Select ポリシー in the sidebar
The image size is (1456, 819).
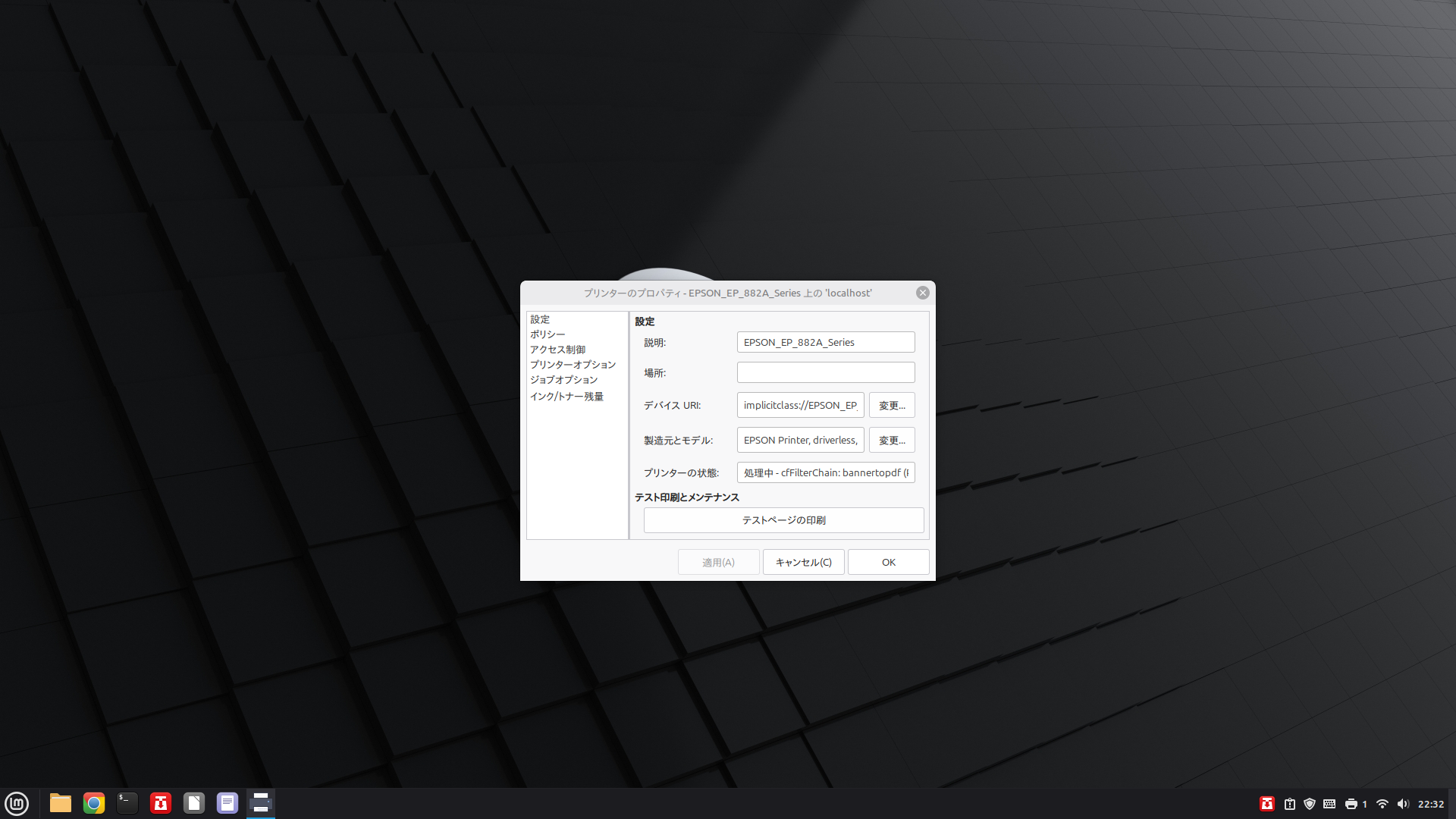[548, 334]
